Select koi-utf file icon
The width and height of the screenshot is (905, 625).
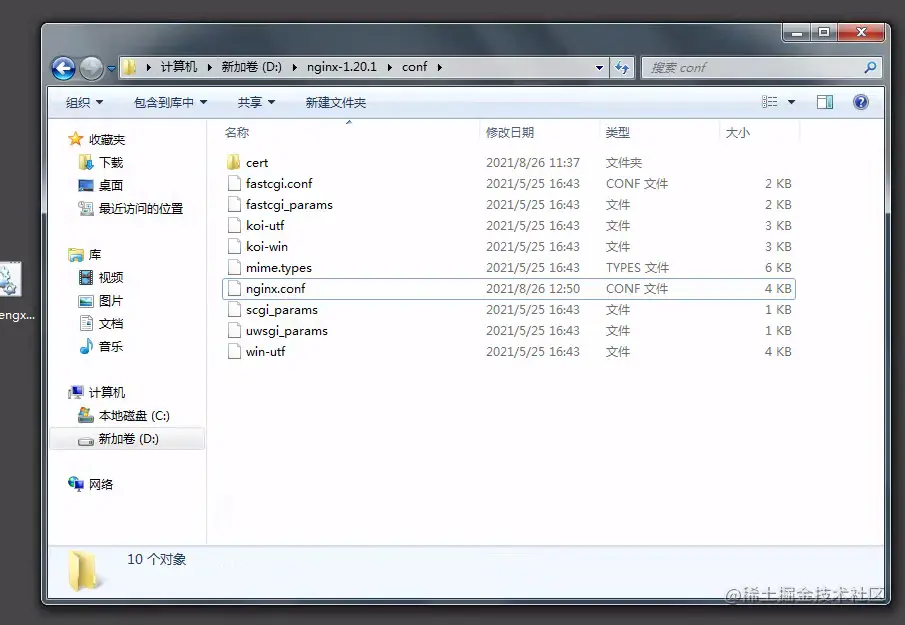point(234,225)
